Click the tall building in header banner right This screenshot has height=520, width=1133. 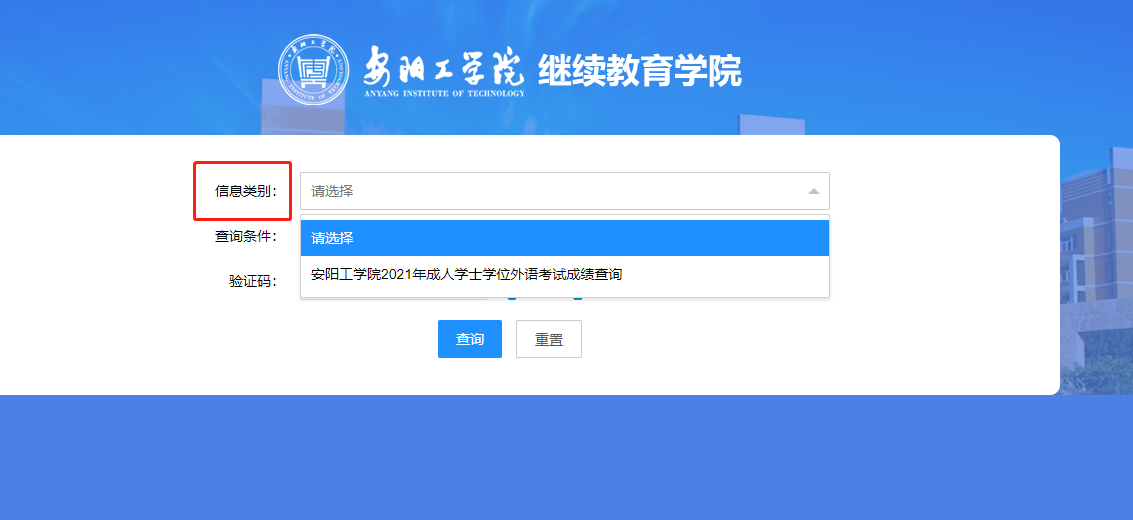coord(770,125)
